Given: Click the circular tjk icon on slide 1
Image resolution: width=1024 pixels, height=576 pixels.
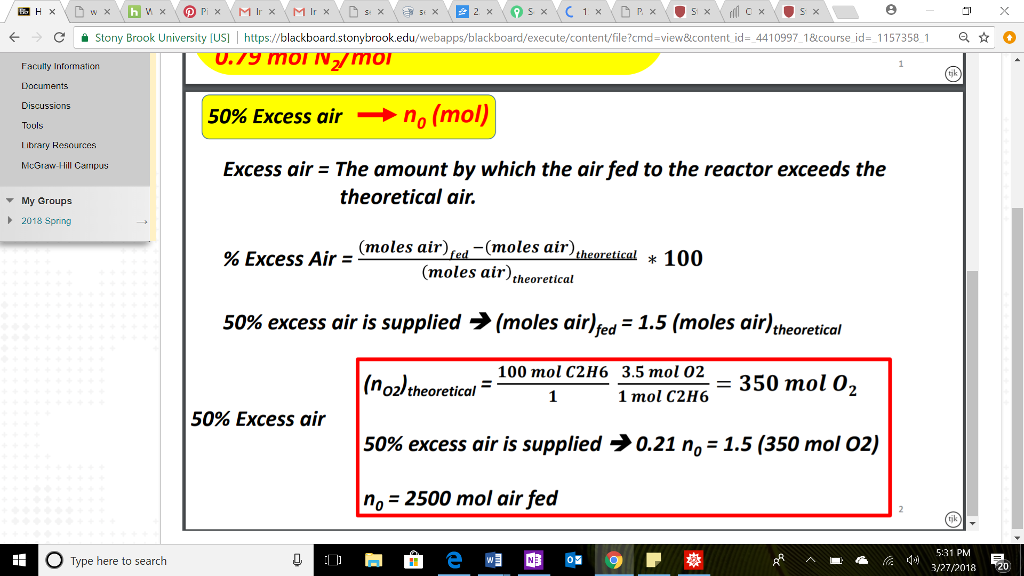Looking at the screenshot, I should pyautogui.click(x=953, y=74).
